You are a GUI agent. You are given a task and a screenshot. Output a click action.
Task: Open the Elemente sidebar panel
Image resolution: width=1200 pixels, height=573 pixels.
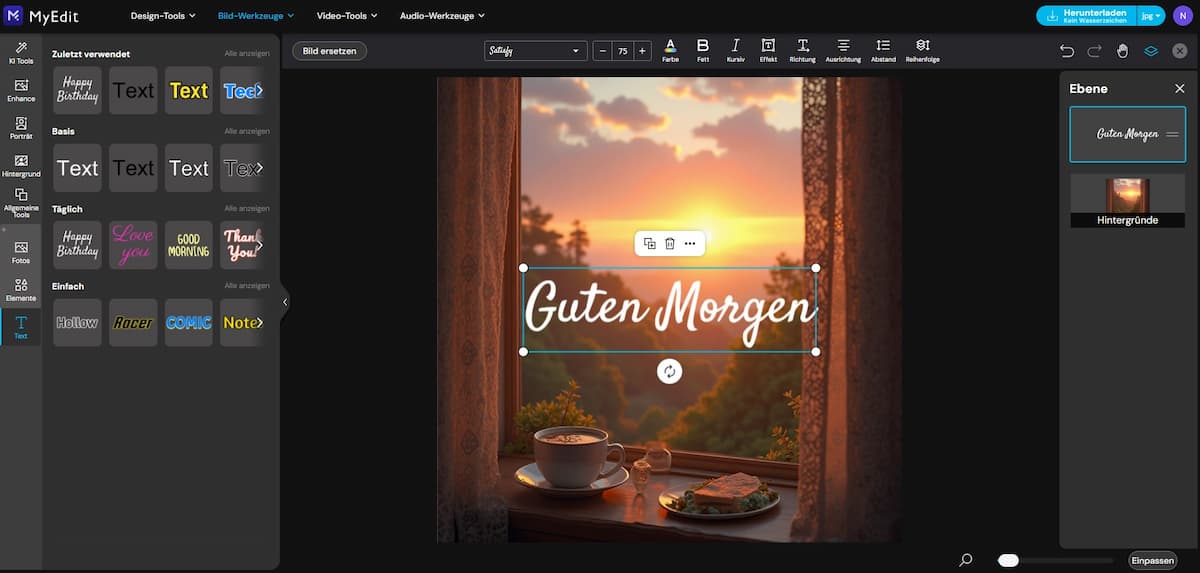tap(20, 290)
